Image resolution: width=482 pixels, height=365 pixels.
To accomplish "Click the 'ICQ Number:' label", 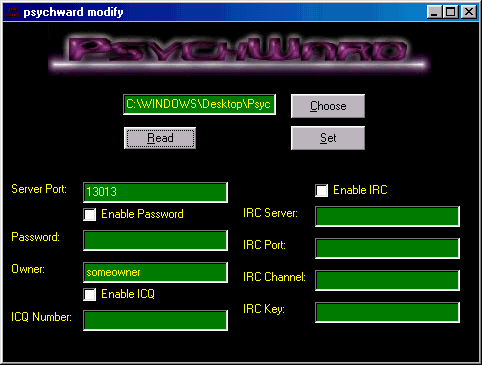I will (41, 317).
